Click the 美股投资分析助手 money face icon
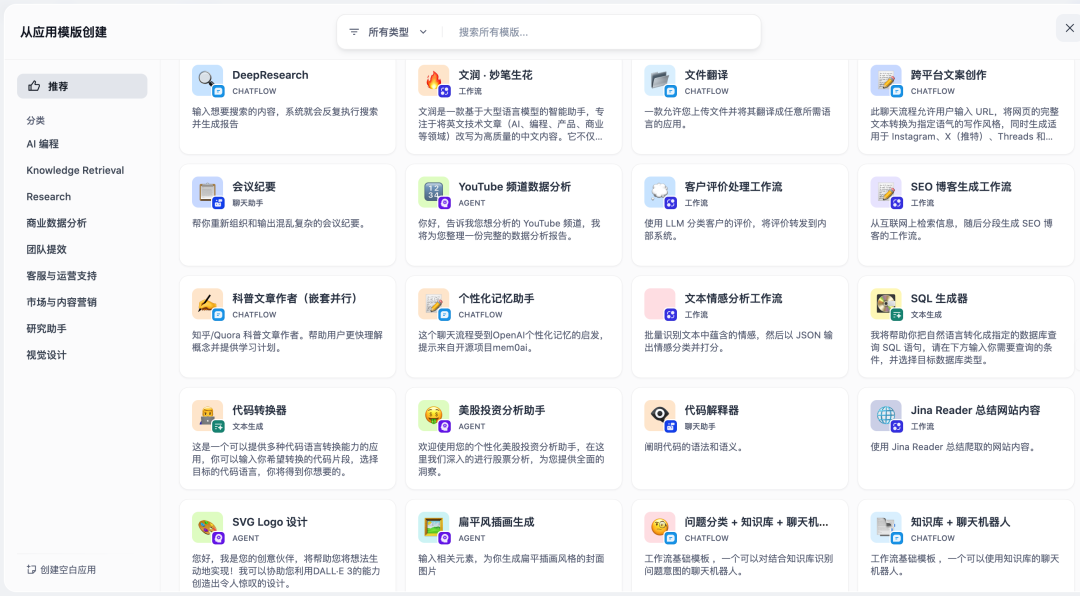The image size is (1080, 596). [x=433, y=415]
